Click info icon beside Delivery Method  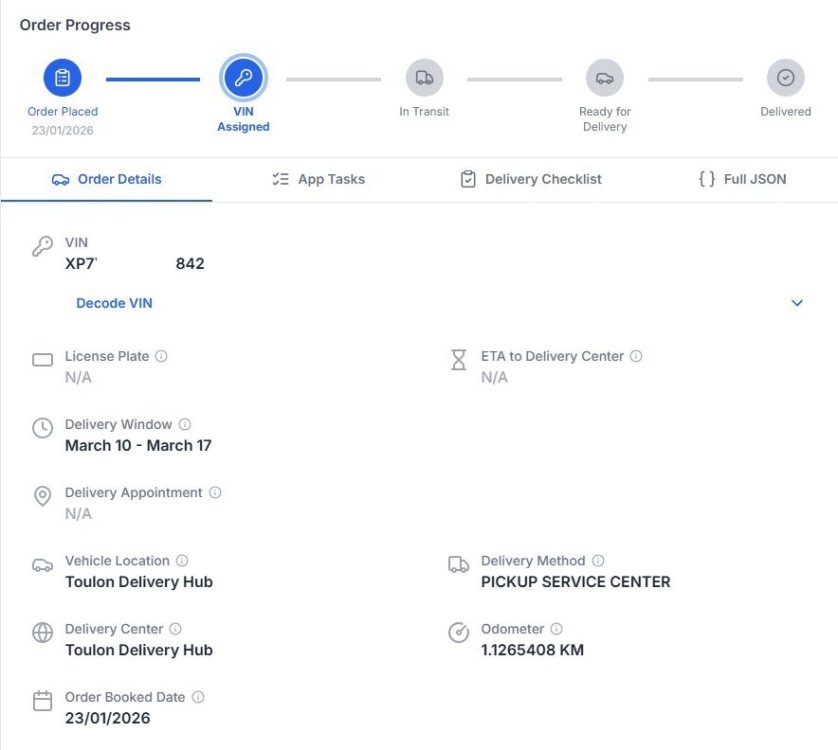tap(597, 561)
